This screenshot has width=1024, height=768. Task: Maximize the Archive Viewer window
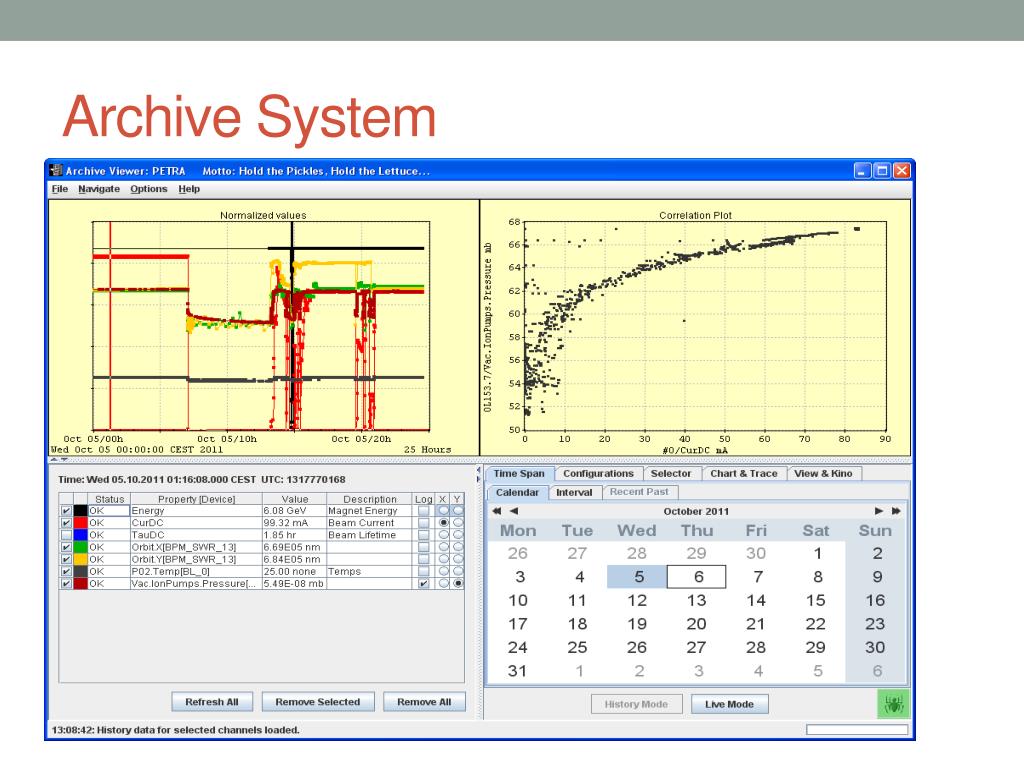pyautogui.click(x=882, y=170)
